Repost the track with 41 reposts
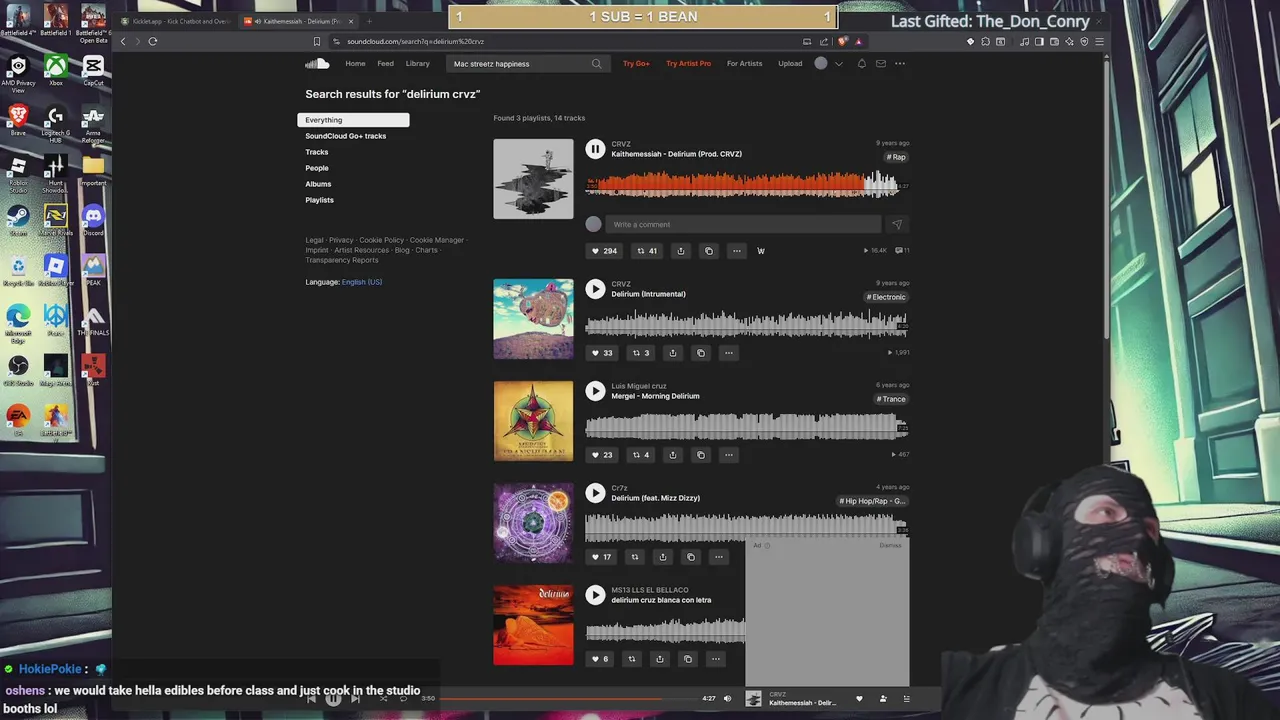1280x720 pixels. point(647,251)
